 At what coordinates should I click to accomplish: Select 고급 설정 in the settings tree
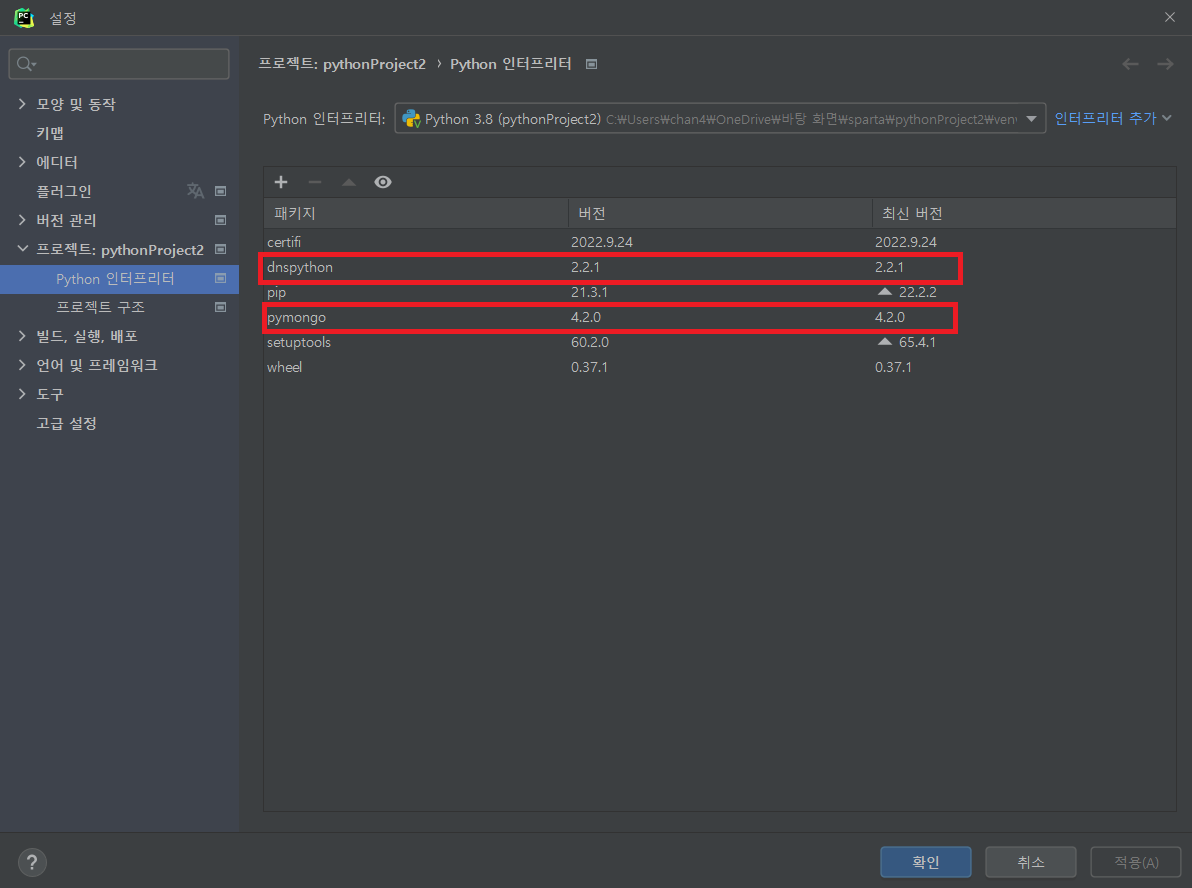(x=67, y=423)
